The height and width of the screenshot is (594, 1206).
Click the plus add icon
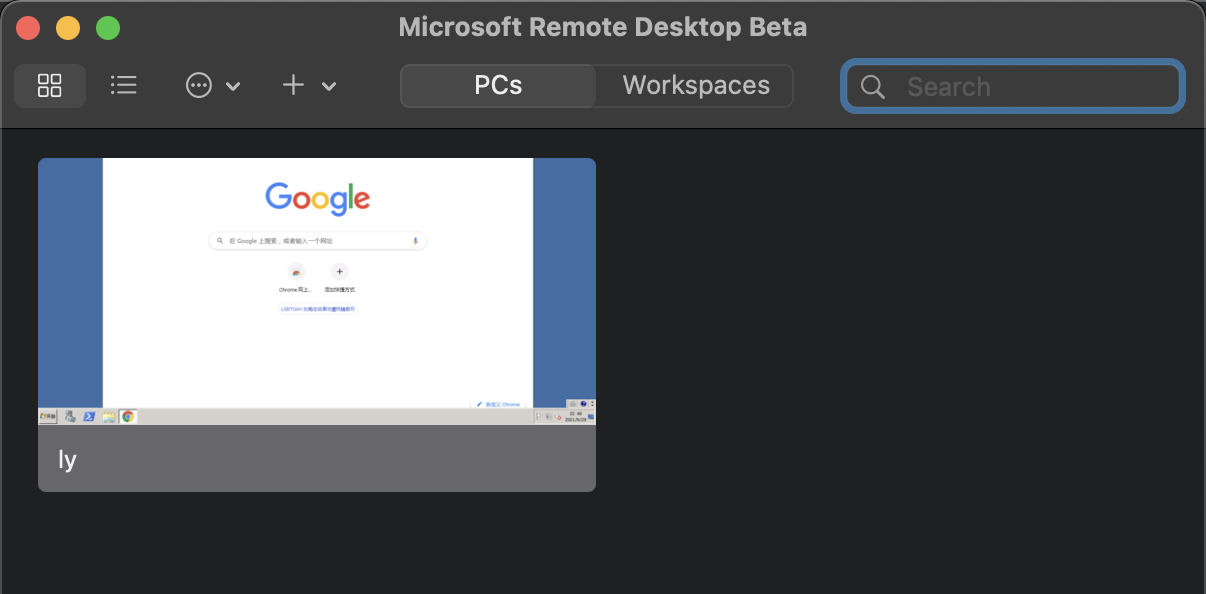point(293,85)
